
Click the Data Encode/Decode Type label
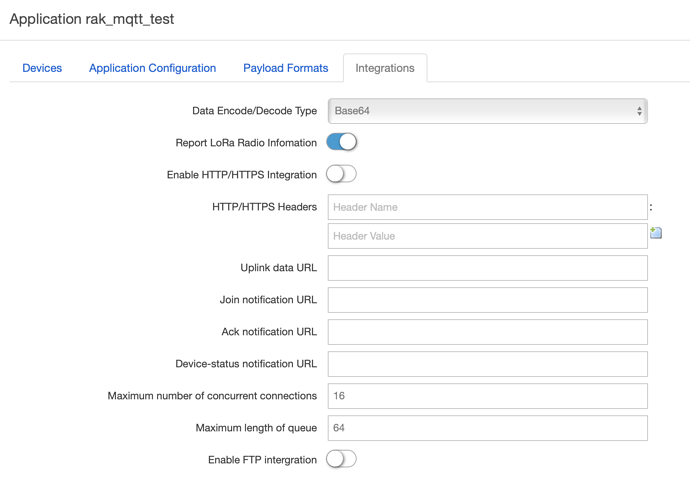click(254, 111)
